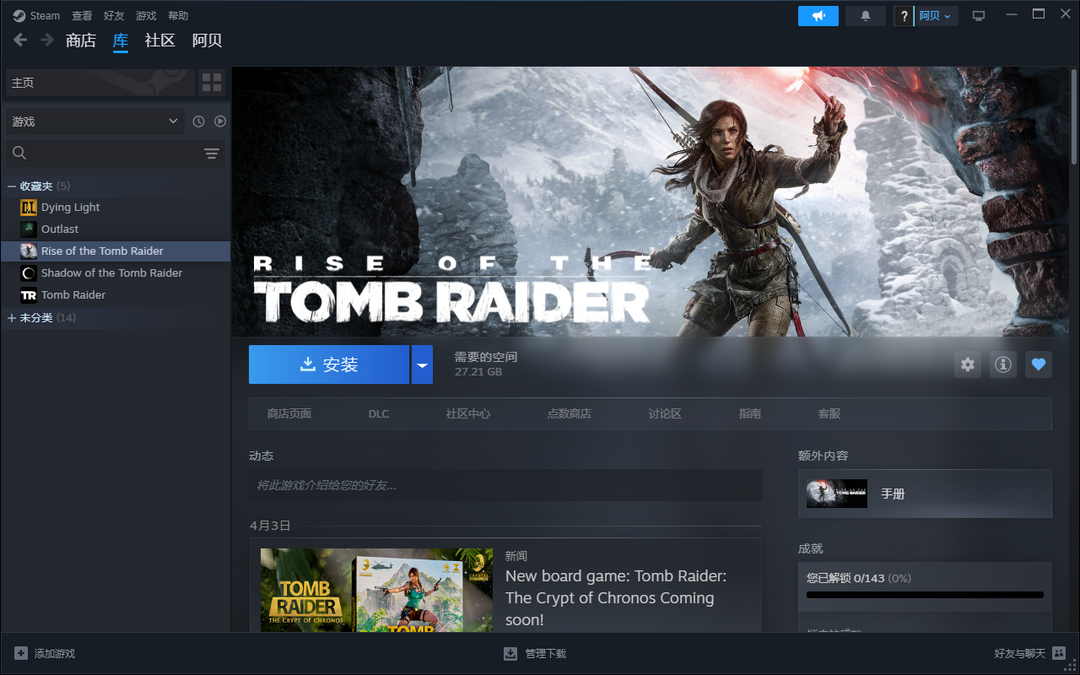Screen dimensions: 1080x675
Task: Click 好友与聊天 label
Action: (1019, 654)
